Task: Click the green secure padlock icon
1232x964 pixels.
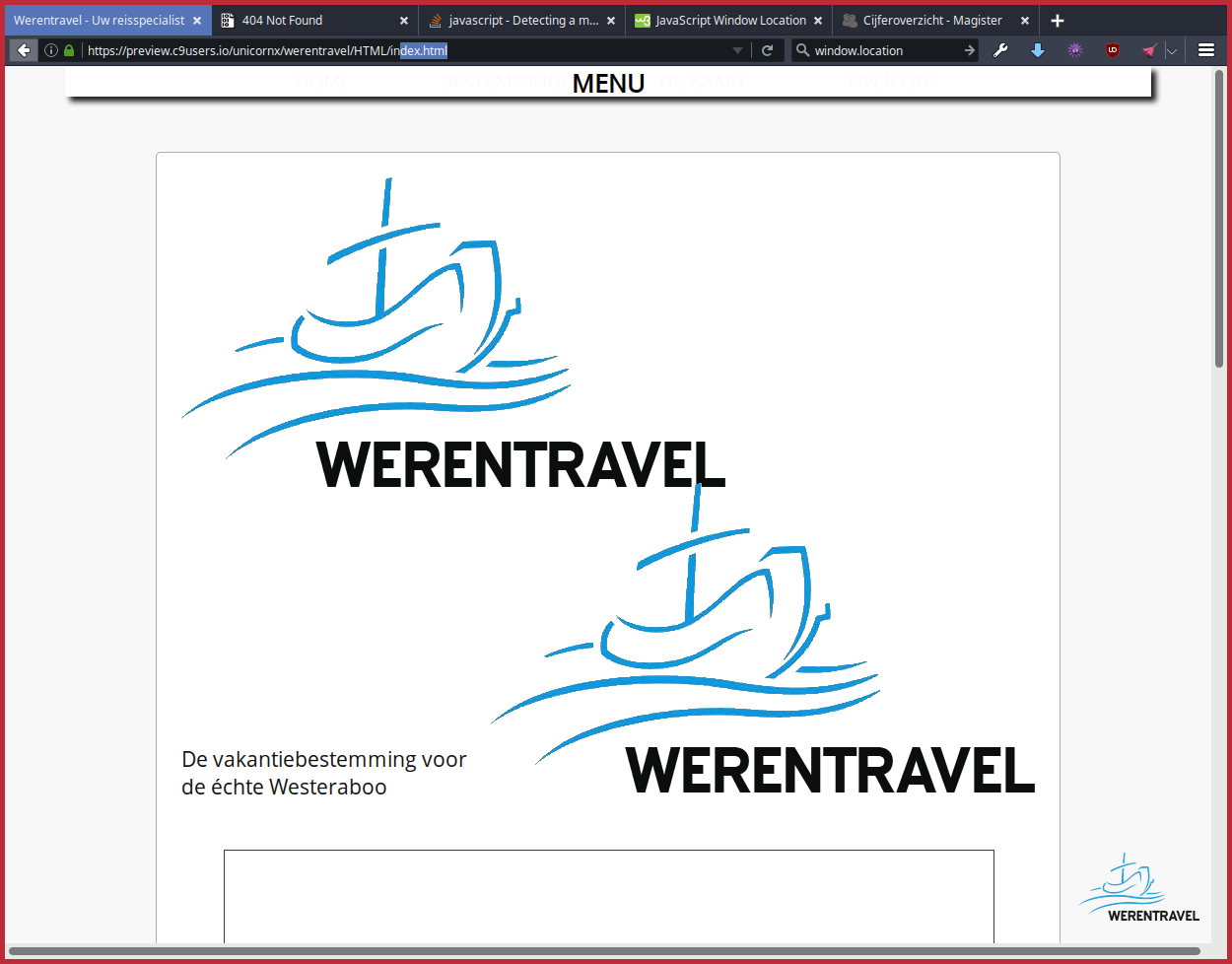Action: click(69, 50)
